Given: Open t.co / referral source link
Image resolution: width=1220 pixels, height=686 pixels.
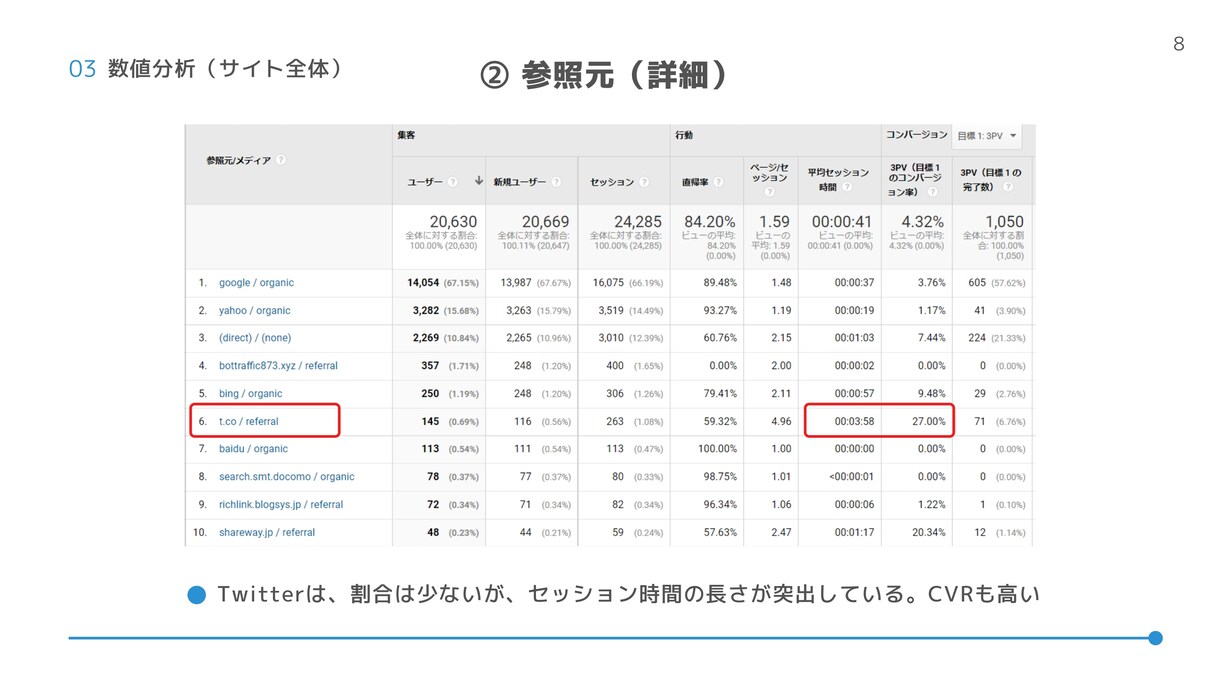Looking at the screenshot, I should [249, 422].
